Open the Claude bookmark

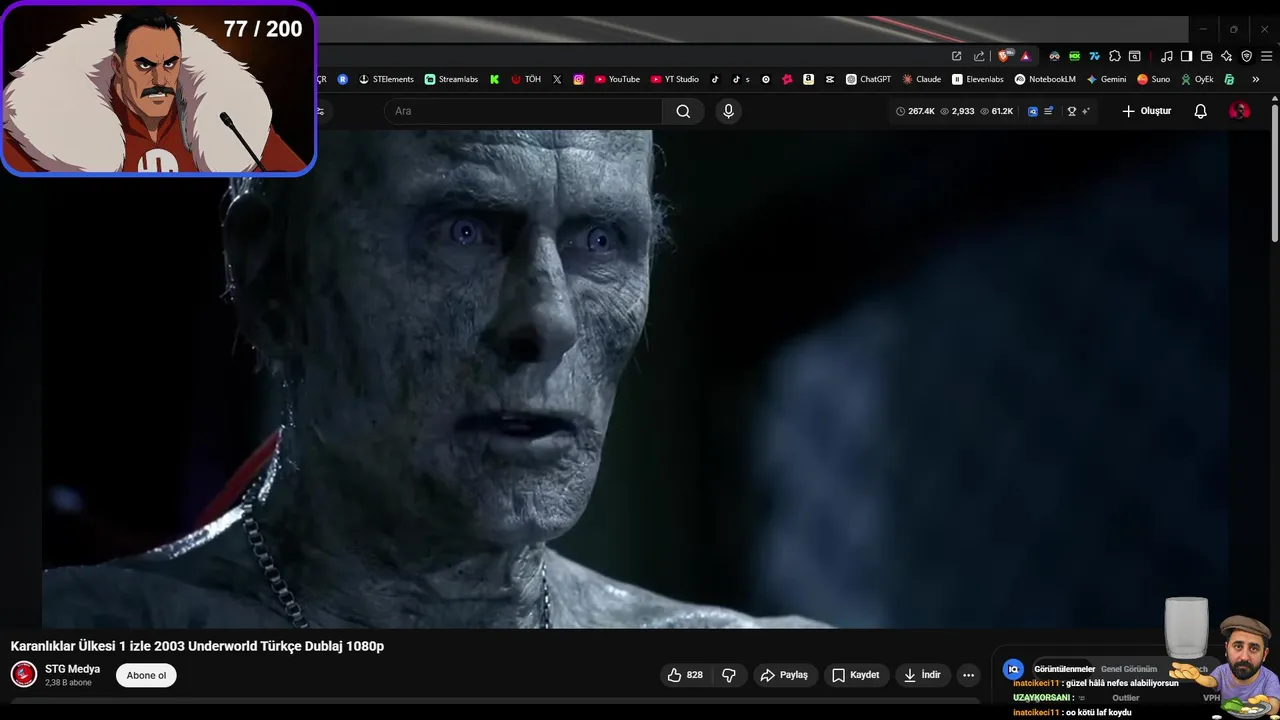(x=921, y=79)
